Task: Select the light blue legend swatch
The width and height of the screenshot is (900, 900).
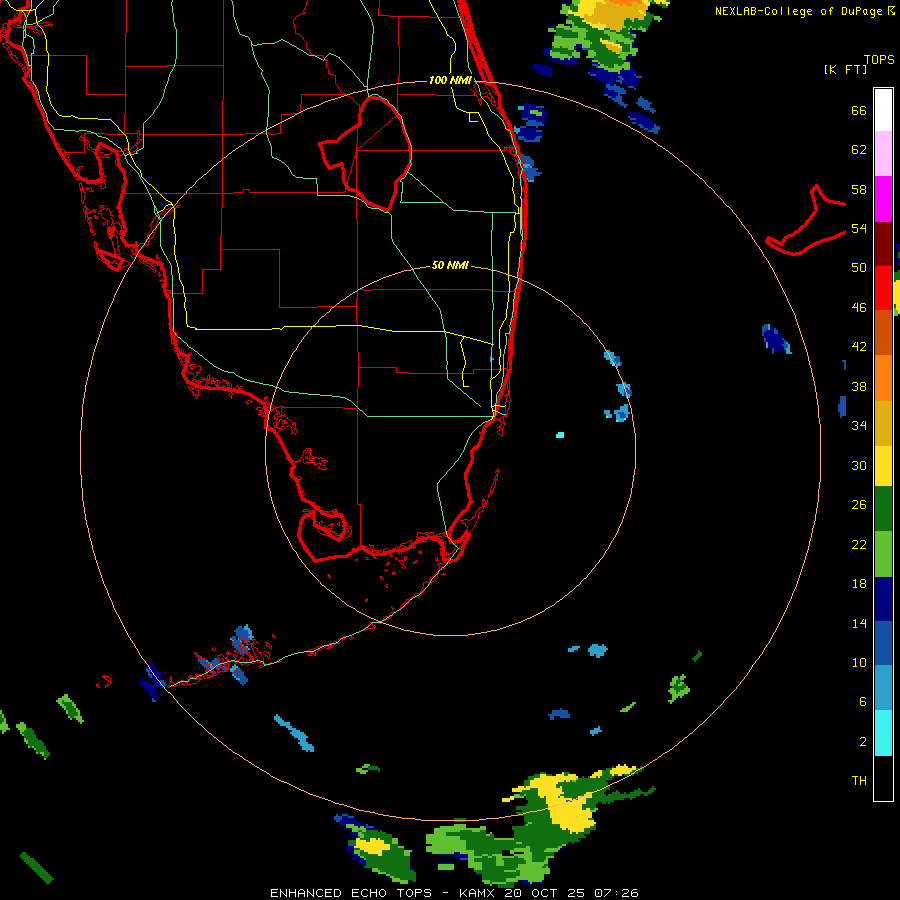Action: [883, 688]
